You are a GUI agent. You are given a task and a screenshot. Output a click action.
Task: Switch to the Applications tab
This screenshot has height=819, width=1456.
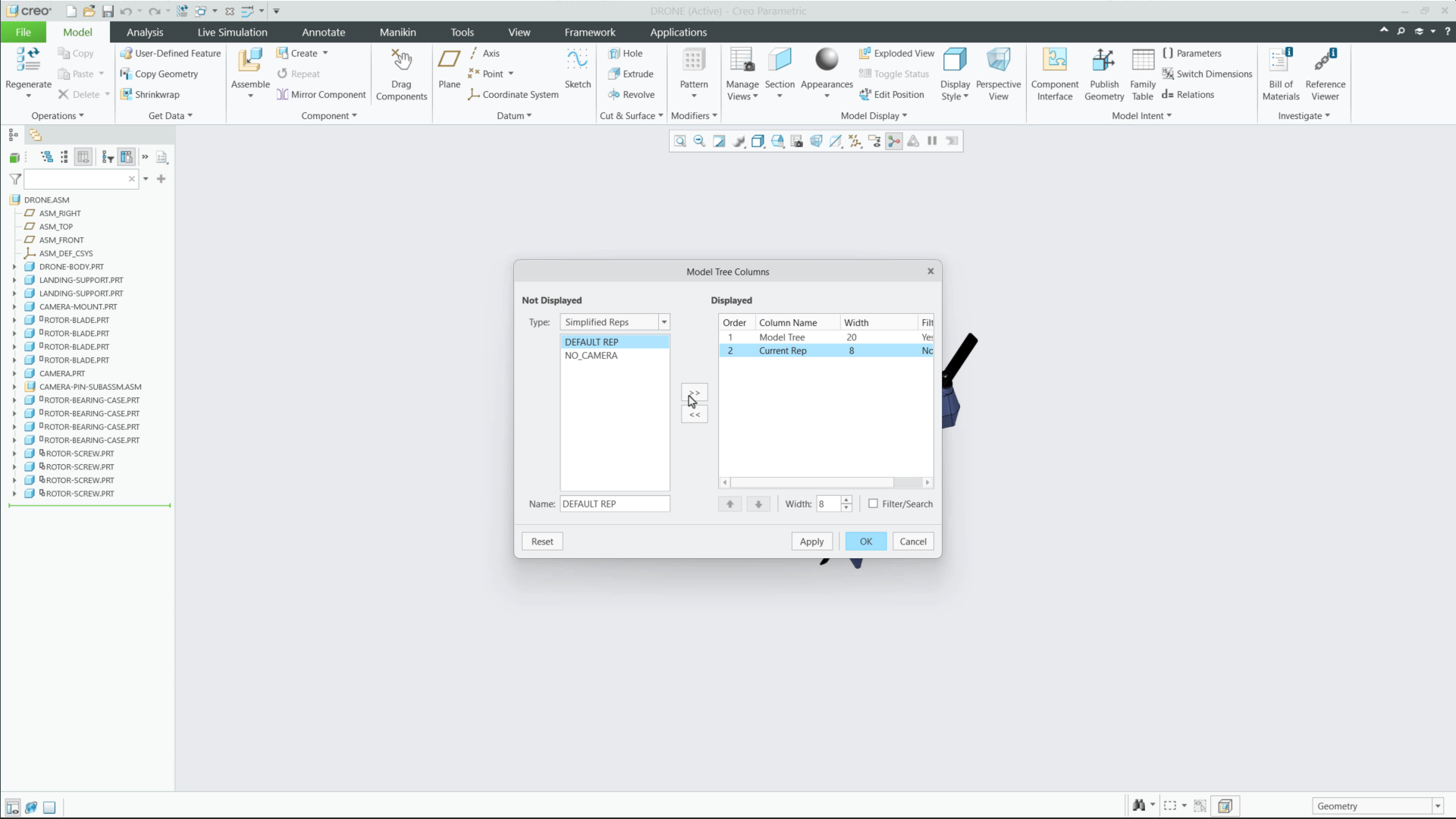[x=679, y=32]
